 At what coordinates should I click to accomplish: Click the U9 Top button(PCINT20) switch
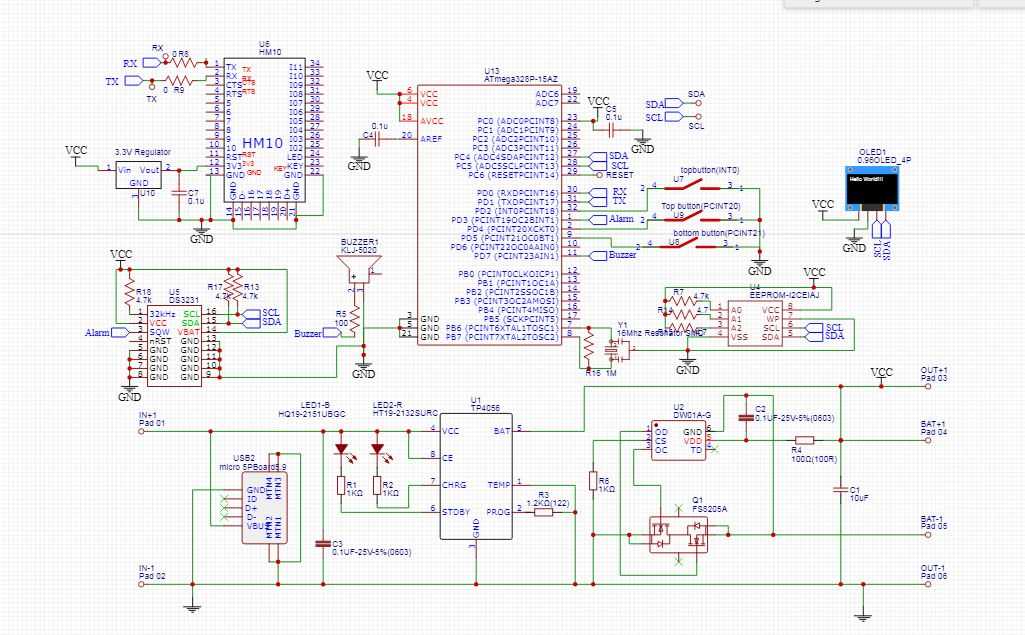tap(693, 218)
